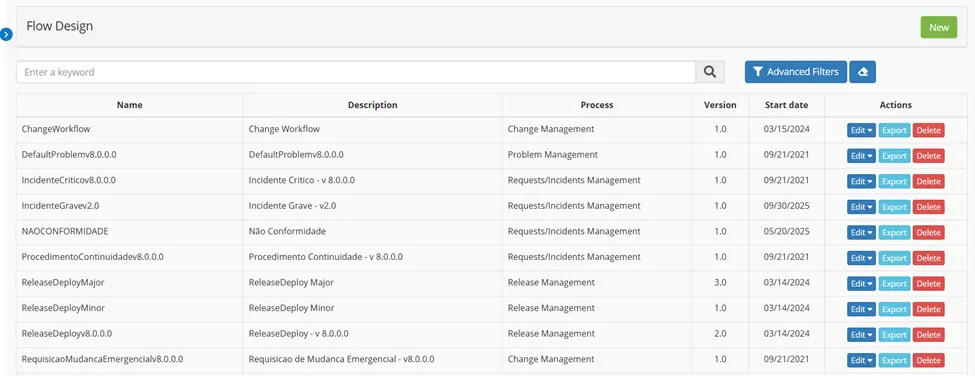Open Edit dropdown for ChangeWorkflow
Viewport: 975px width, 376px height.
[861, 130]
